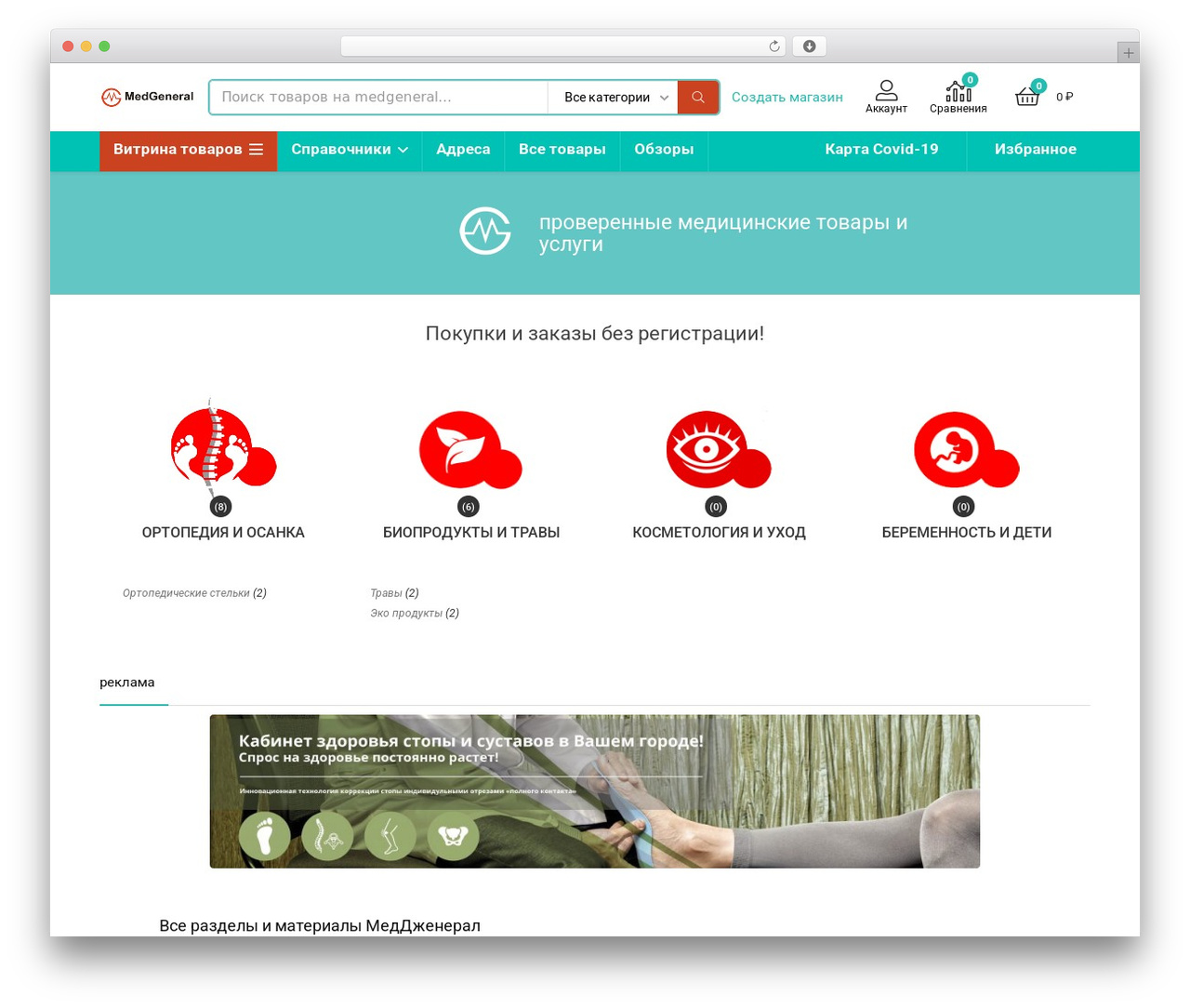Open a new browser tab with plus
The height and width of the screenshot is (1008, 1190).
[x=1128, y=53]
